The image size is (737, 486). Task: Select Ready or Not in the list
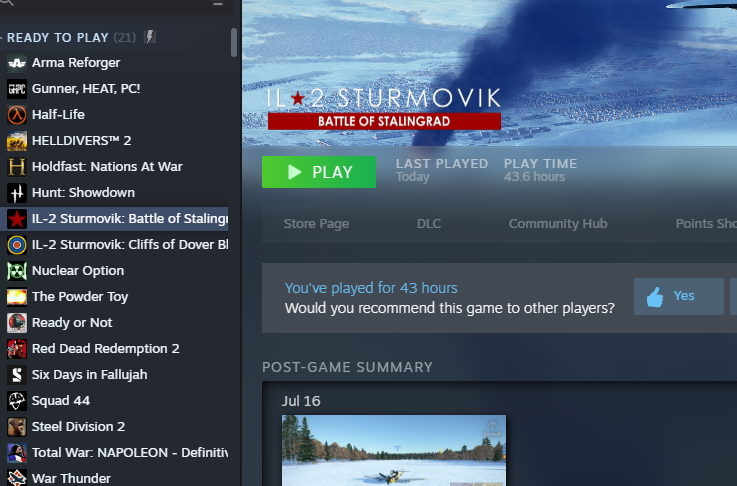(114, 322)
